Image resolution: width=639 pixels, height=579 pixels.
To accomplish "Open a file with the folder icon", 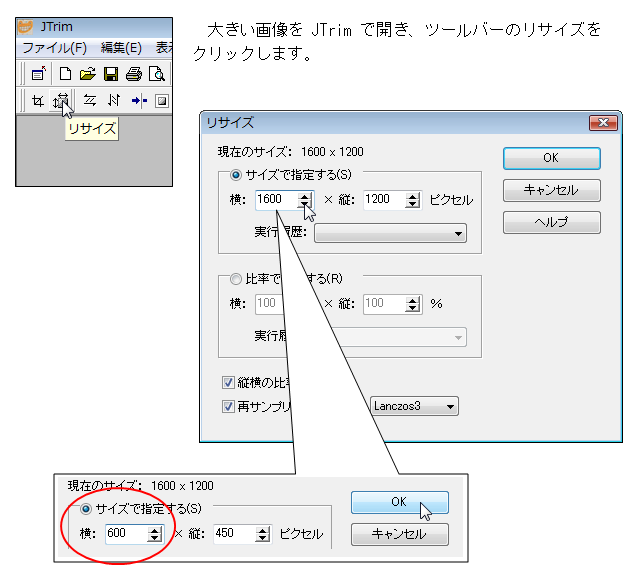I will pyautogui.click(x=88, y=74).
